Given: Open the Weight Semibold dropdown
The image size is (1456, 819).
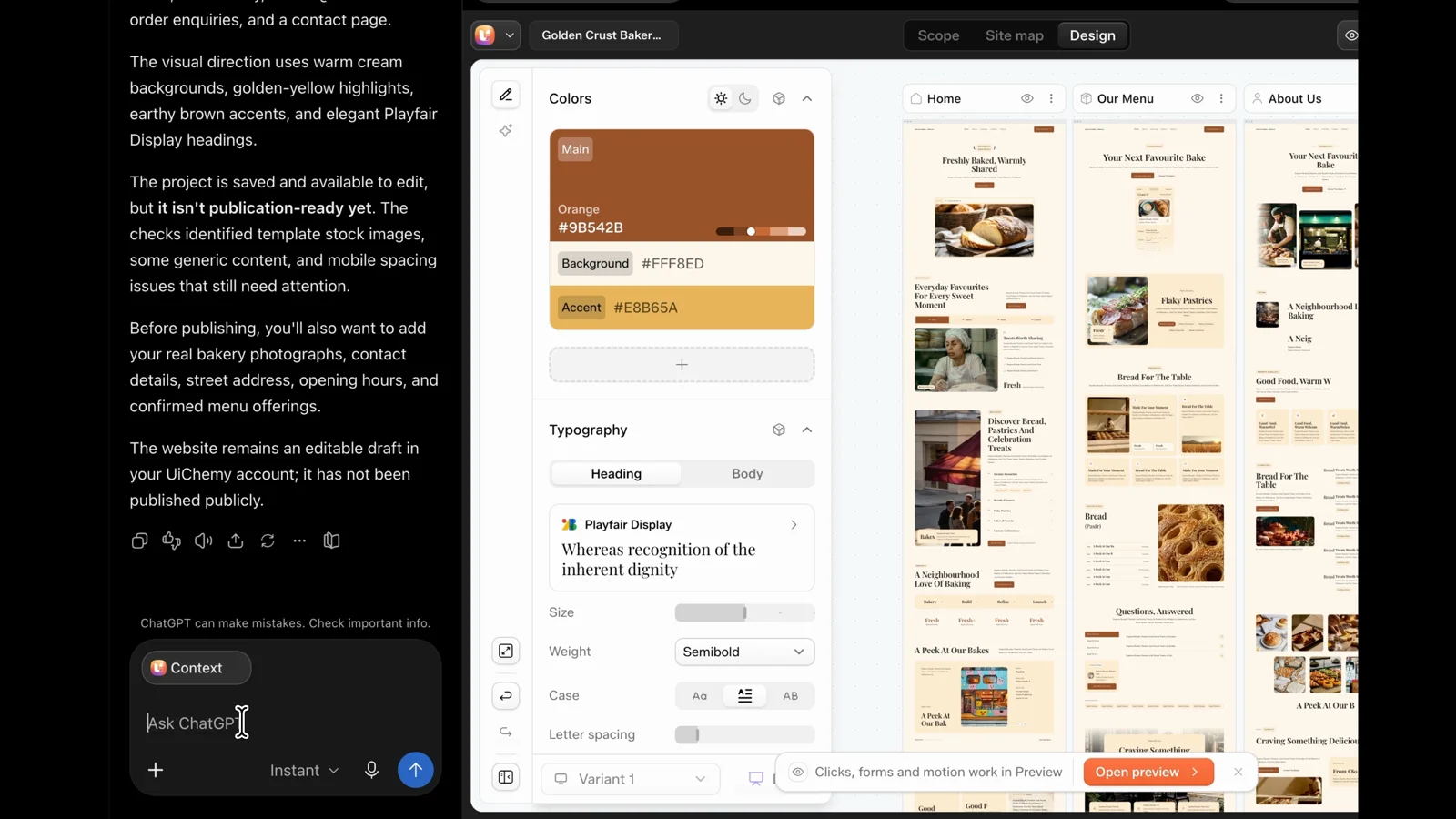Looking at the screenshot, I should (744, 652).
